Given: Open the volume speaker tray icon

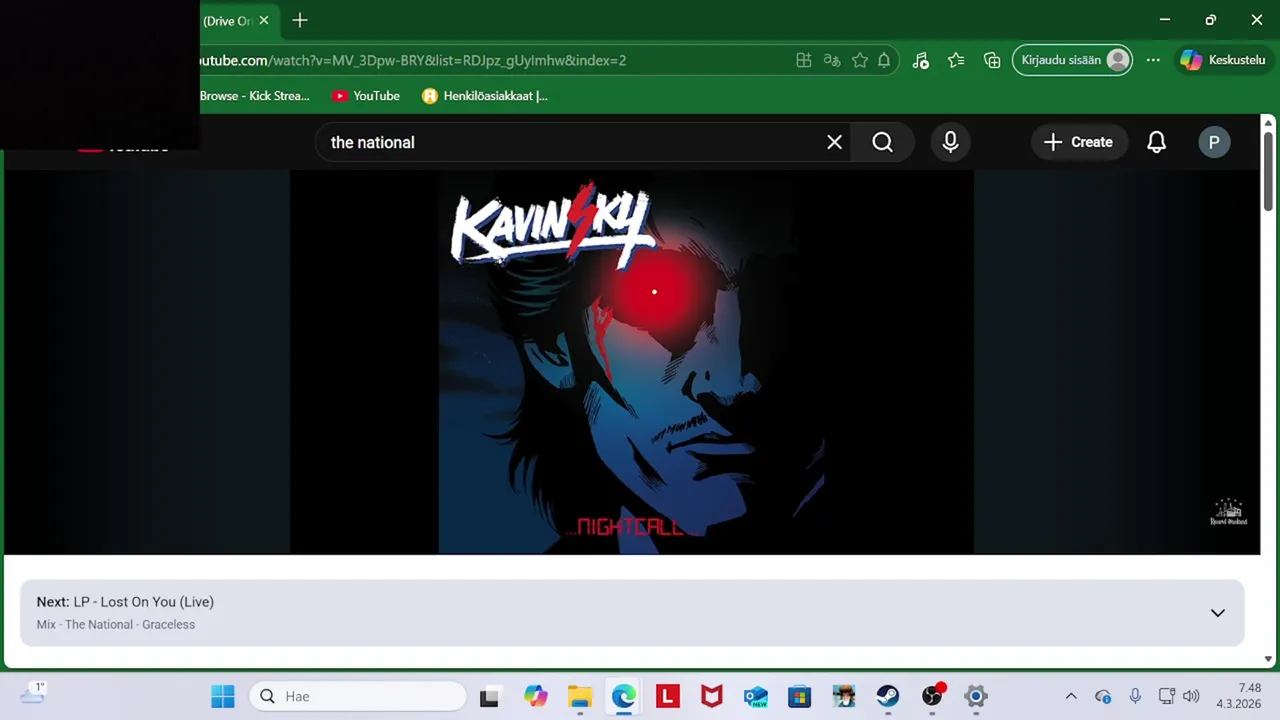Looking at the screenshot, I should [1191, 696].
